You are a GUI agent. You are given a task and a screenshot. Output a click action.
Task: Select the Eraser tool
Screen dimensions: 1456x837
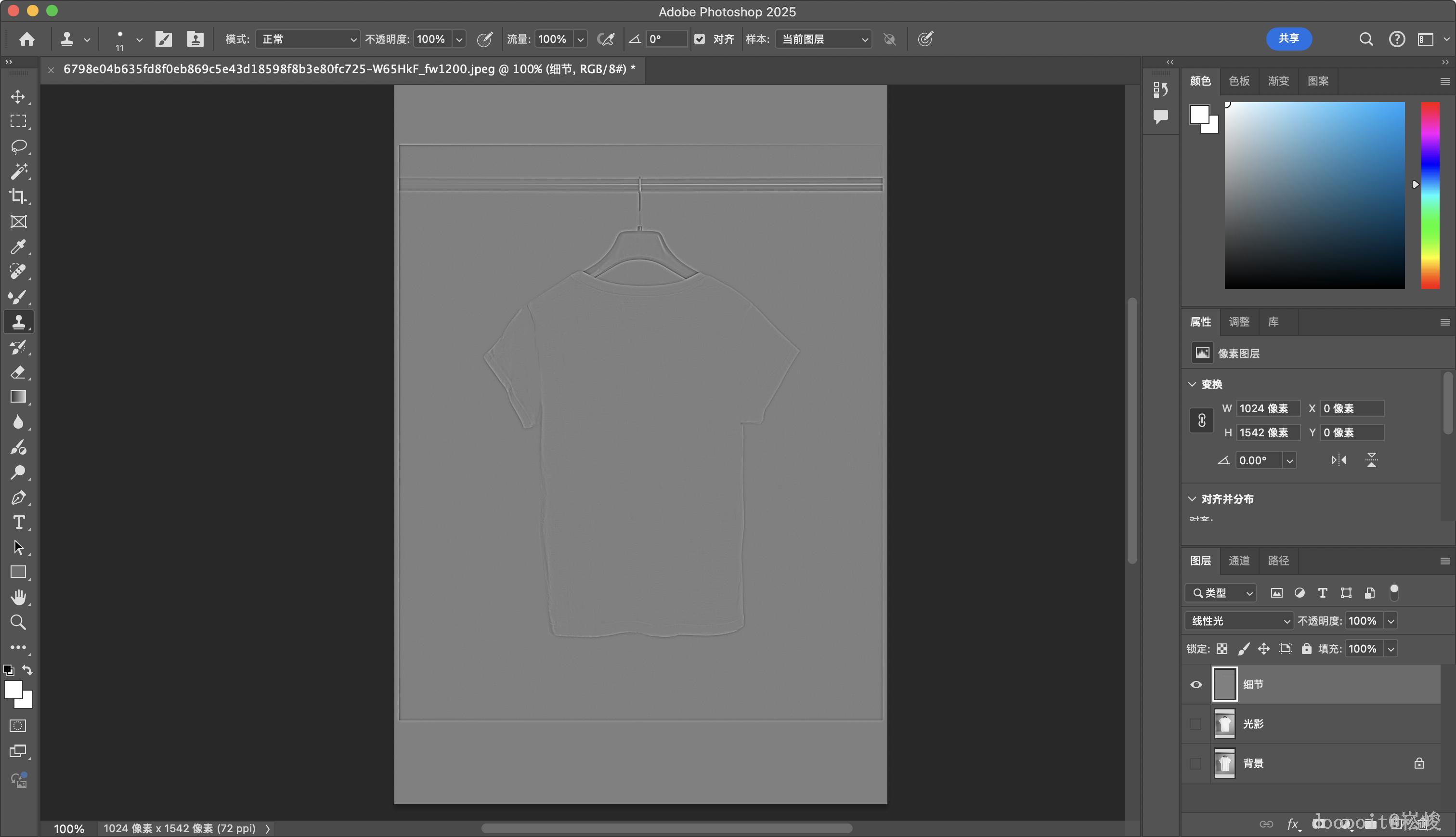18,372
